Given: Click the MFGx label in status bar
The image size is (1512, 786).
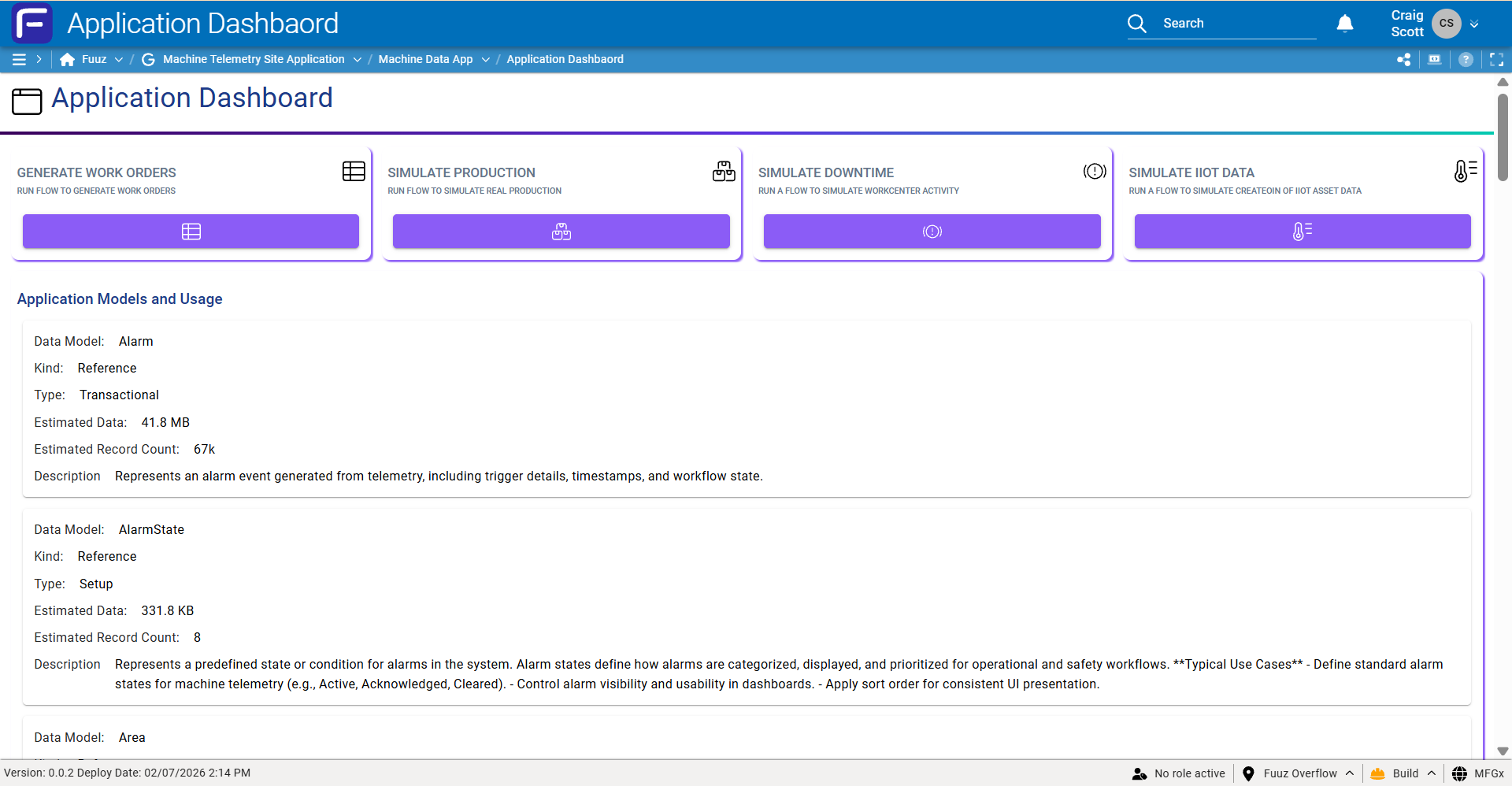Looking at the screenshot, I should [1489, 773].
